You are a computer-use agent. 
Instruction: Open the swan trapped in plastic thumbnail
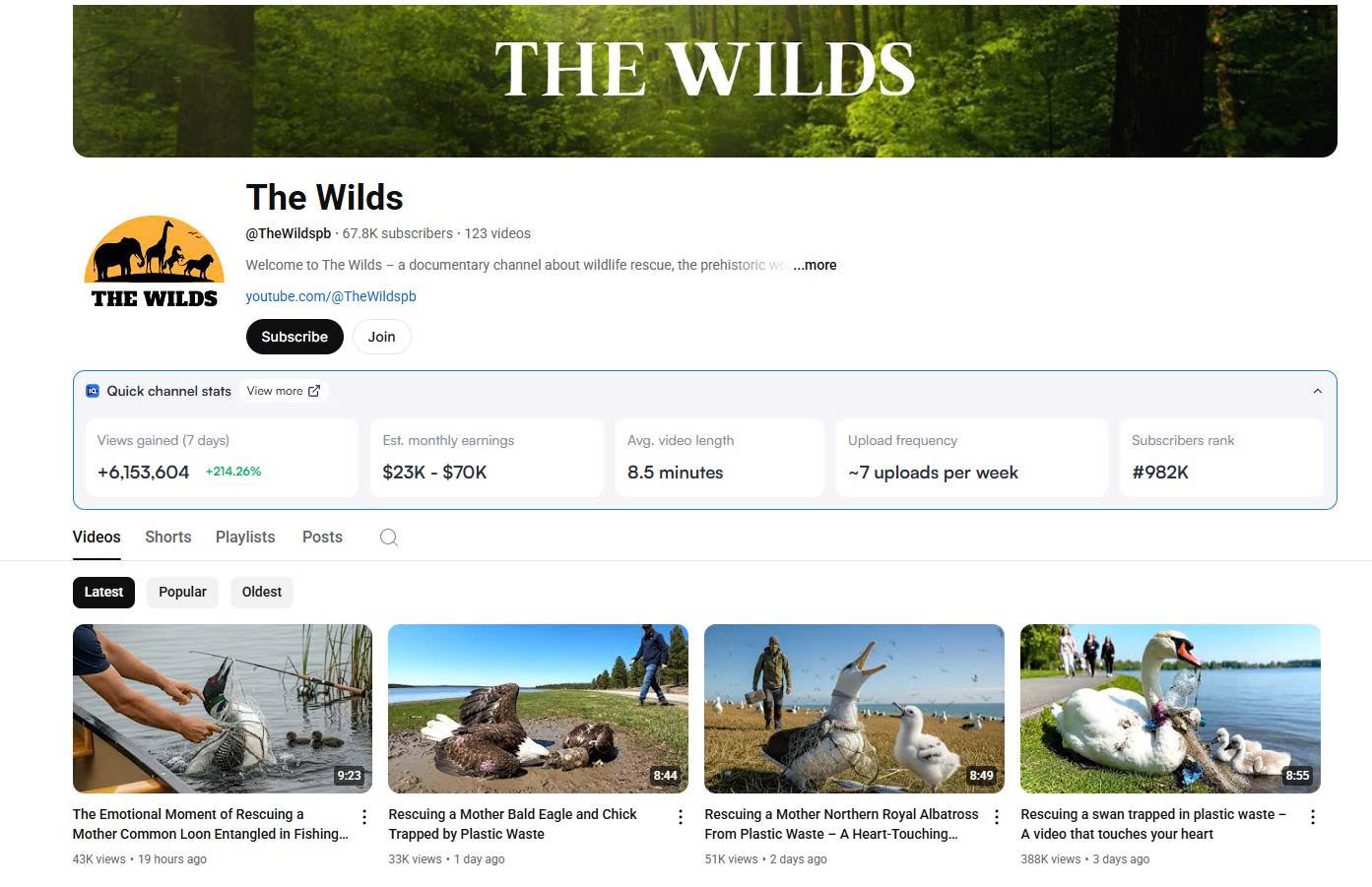(1170, 709)
